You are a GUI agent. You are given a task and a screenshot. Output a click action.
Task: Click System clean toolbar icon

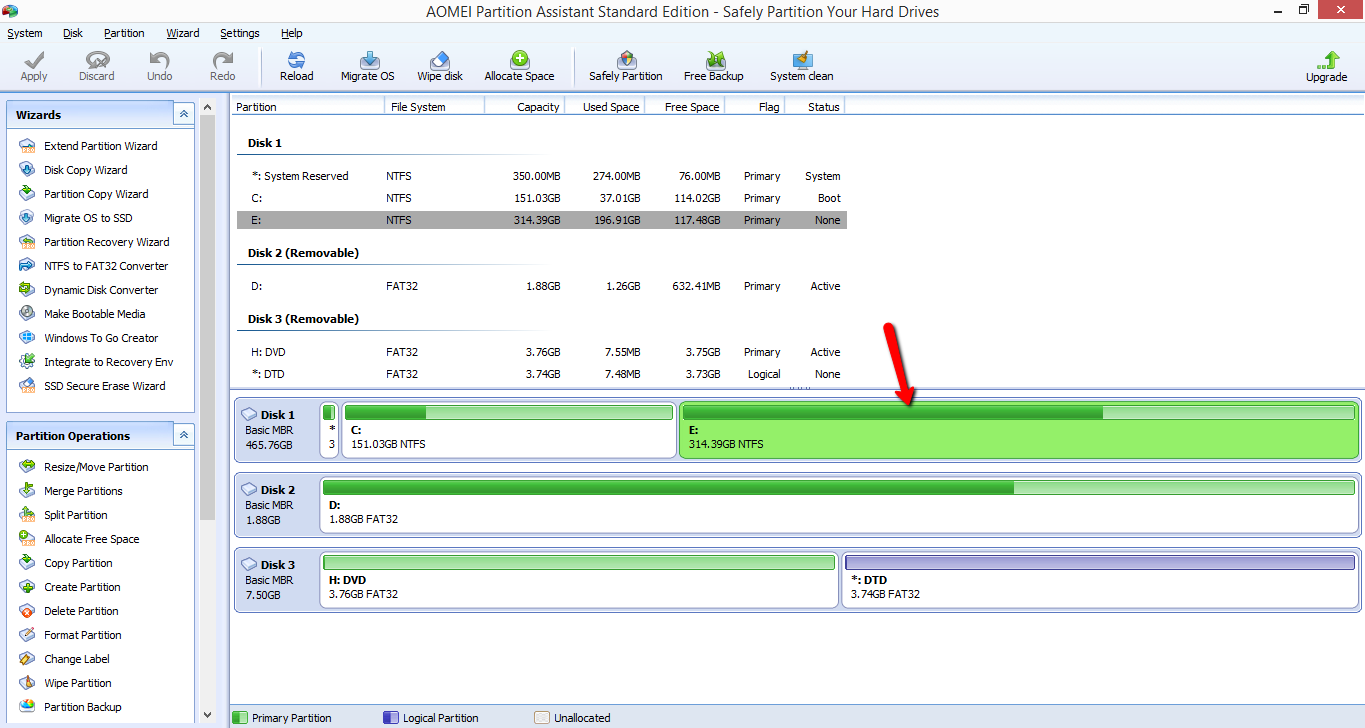802,66
